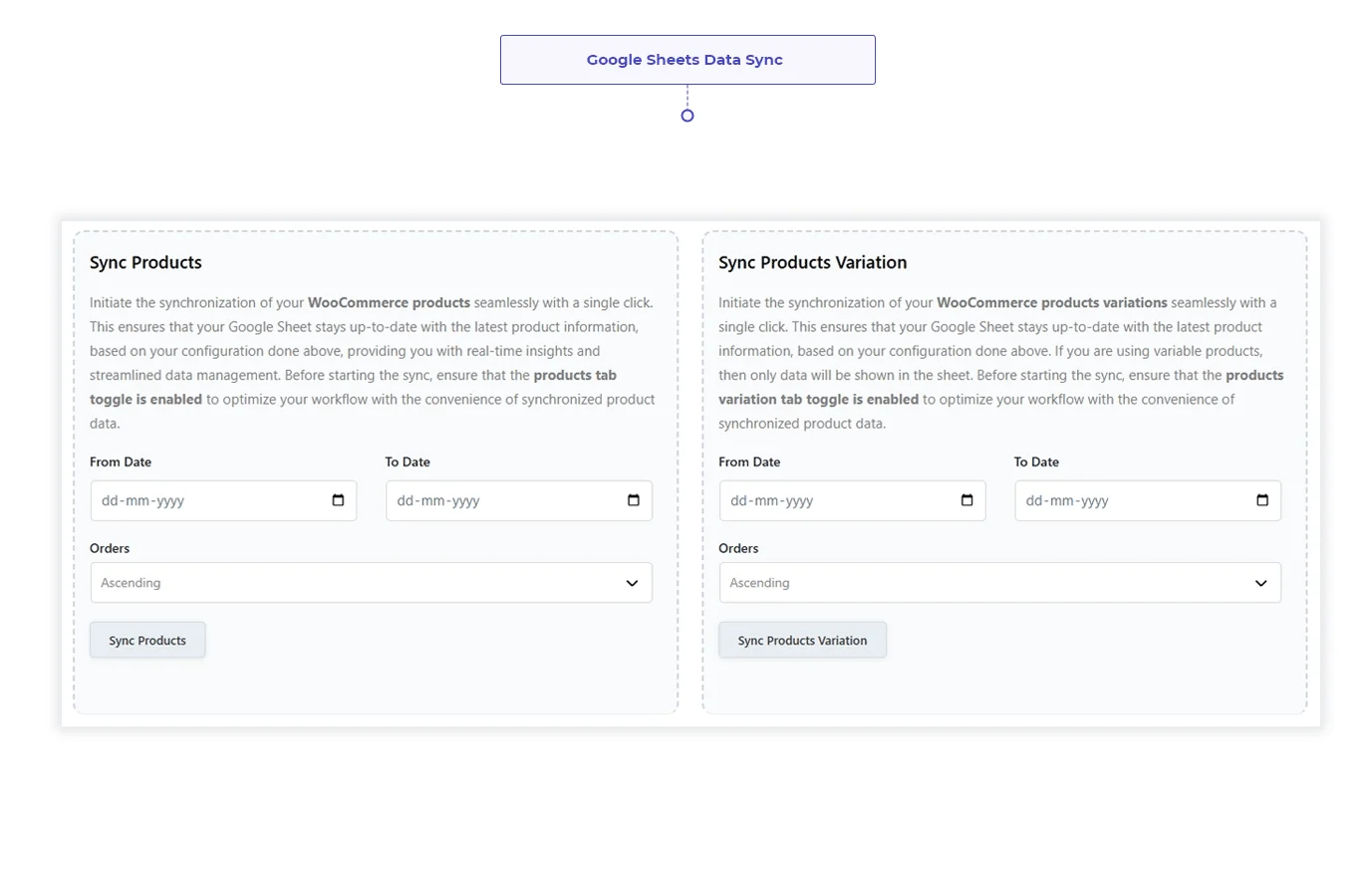The image size is (1372, 891).
Task: Click the connector circle below the title box
Action: coord(687,116)
